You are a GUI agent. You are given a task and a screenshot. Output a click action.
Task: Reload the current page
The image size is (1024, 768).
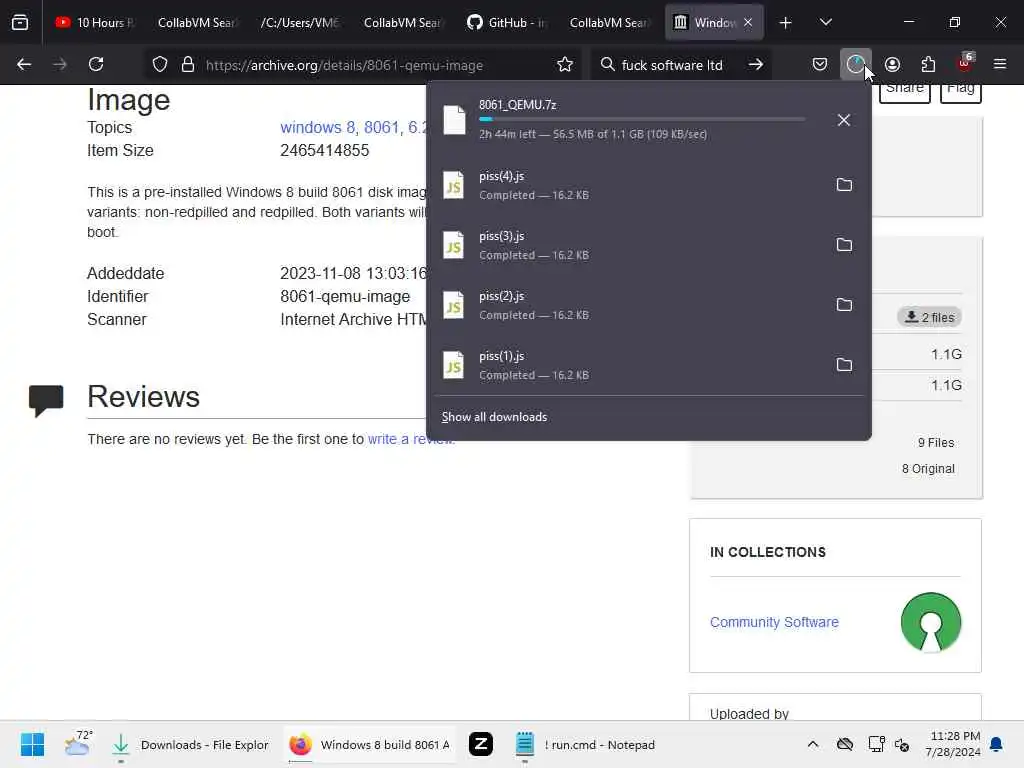(x=96, y=65)
